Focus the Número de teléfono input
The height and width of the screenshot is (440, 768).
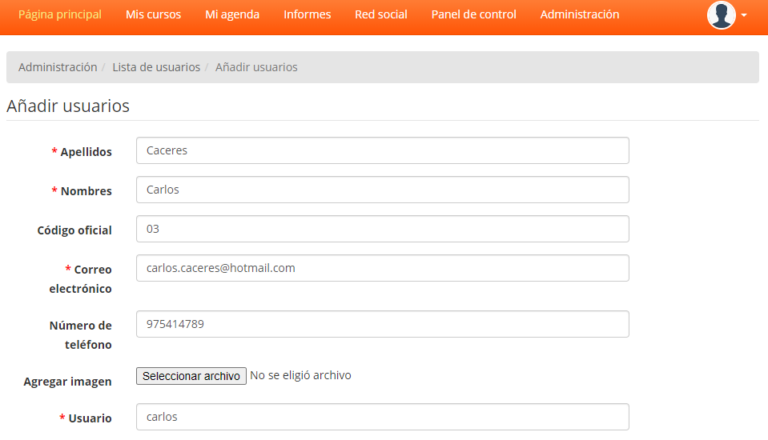[382, 324]
